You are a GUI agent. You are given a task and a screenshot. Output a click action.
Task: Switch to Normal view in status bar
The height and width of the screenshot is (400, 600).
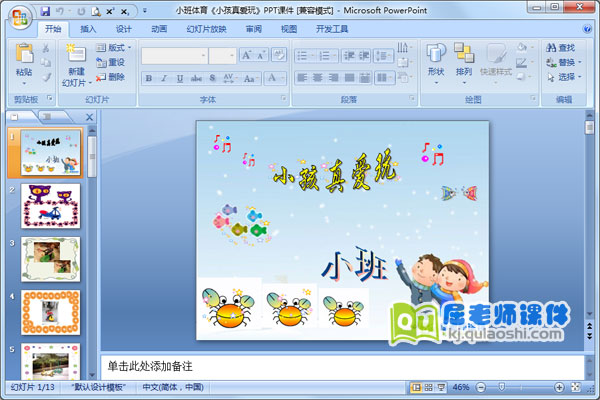(x=416, y=387)
